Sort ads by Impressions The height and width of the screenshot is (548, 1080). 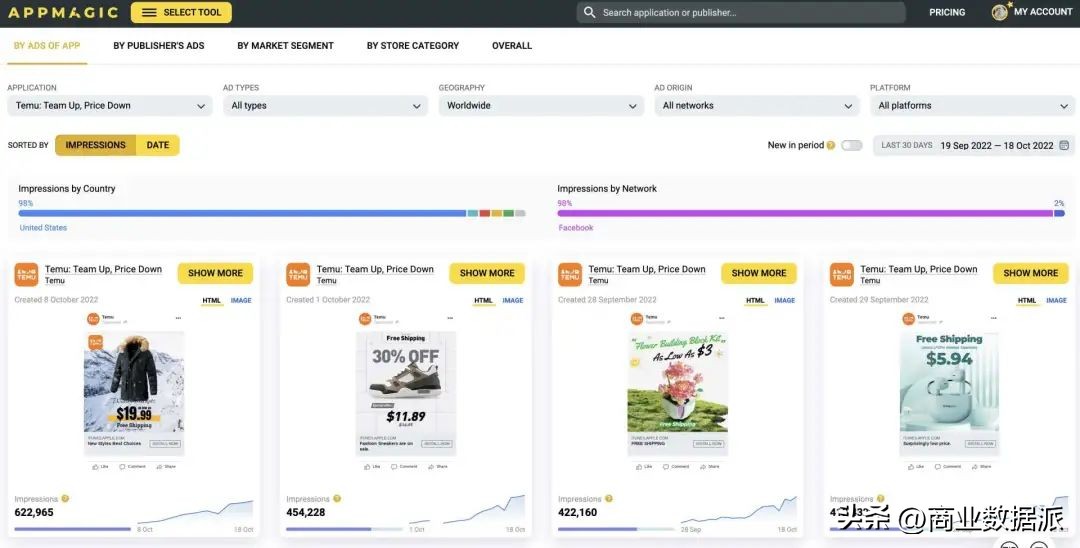[96, 145]
